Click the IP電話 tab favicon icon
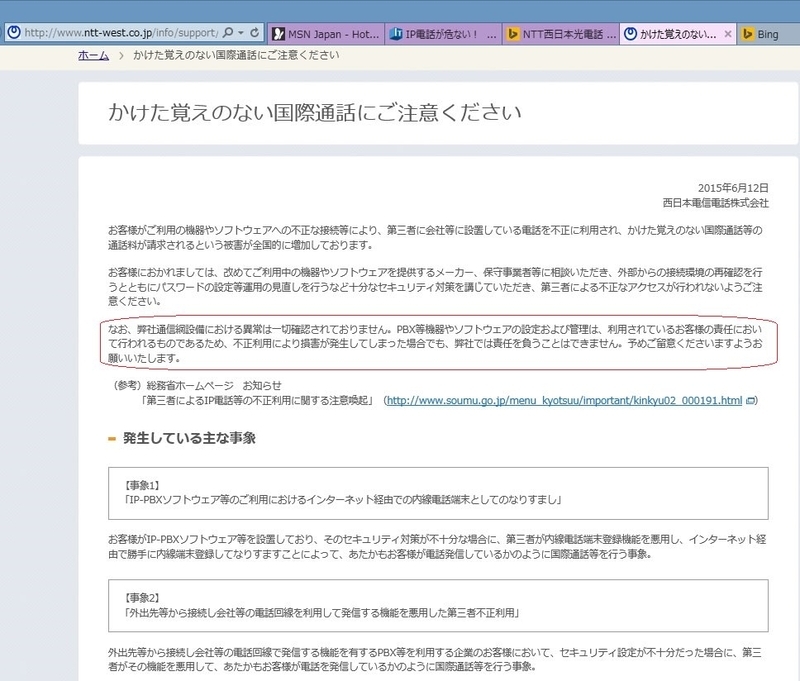 (396, 34)
